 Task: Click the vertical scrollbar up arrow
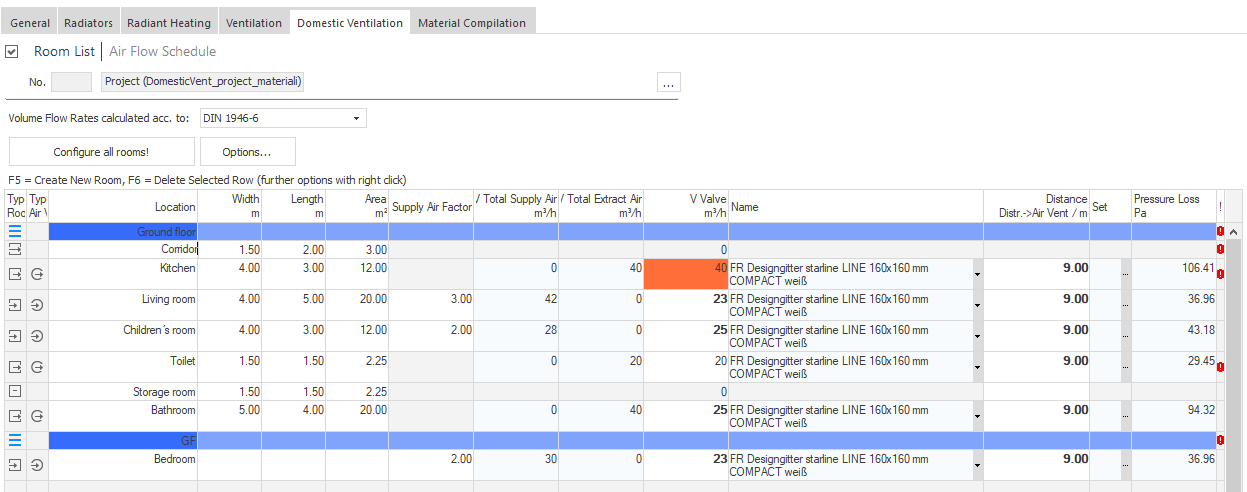pyautogui.click(x=1233, y=232)
